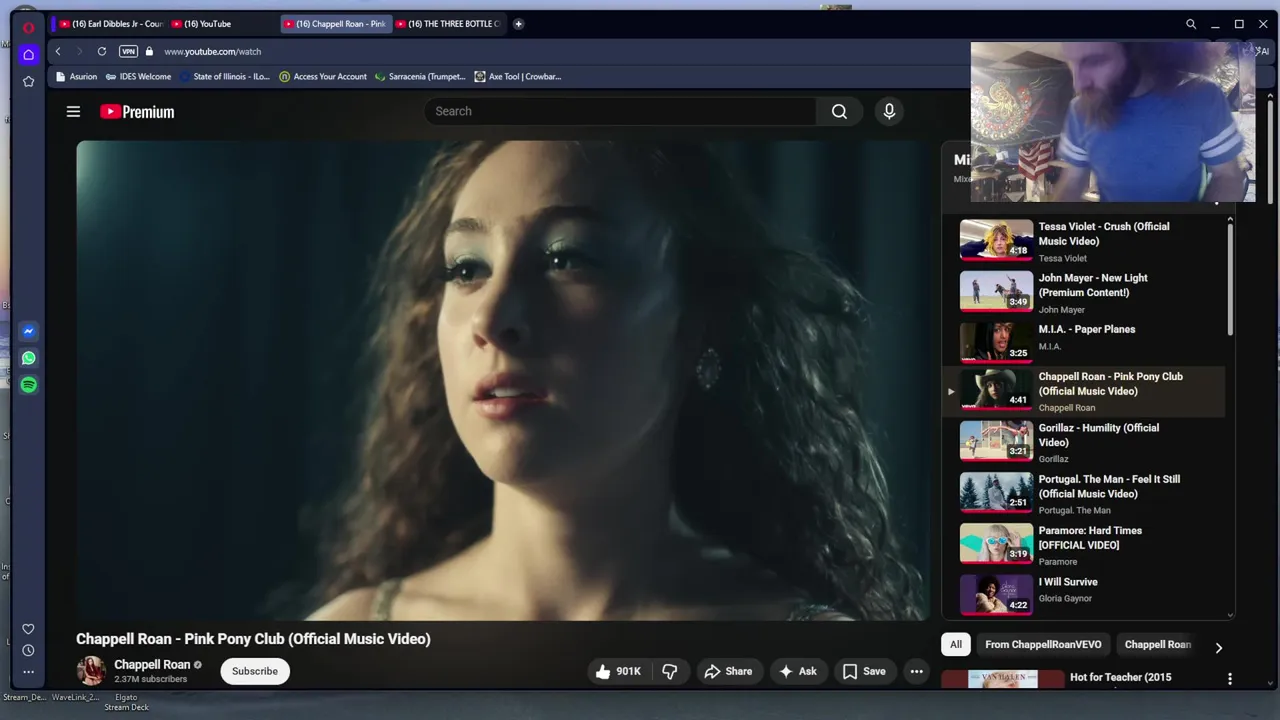
Task: Select the All filter chip
Action: (x=956, y=644)
